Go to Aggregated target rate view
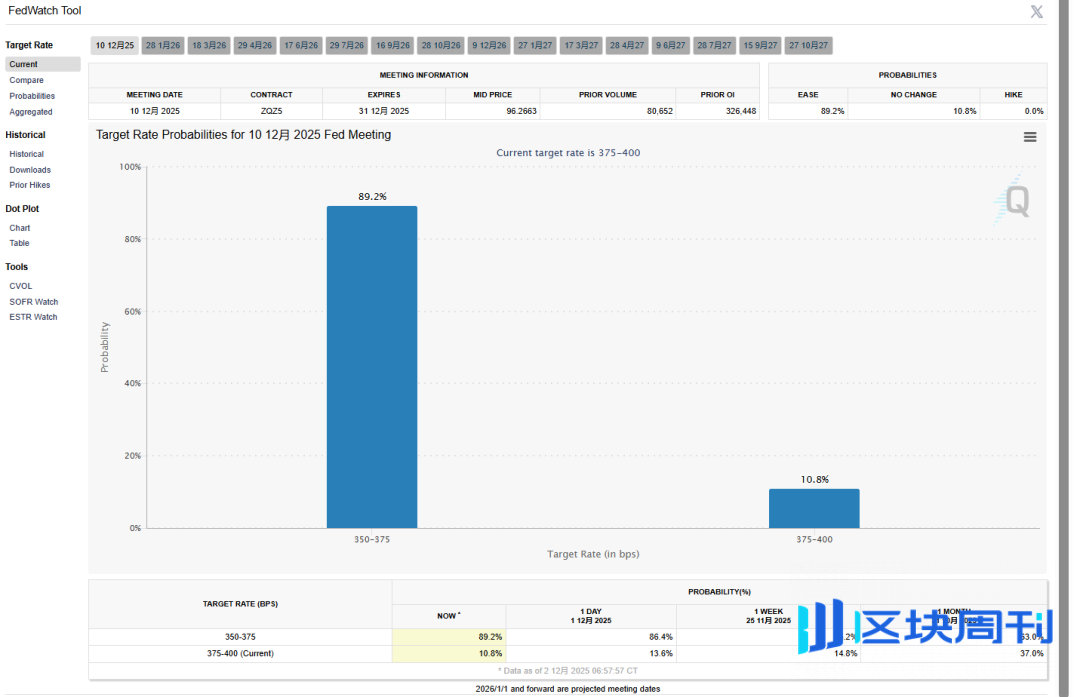The width and height of the screenshot is (1080, 697). [x=31, y=112]
